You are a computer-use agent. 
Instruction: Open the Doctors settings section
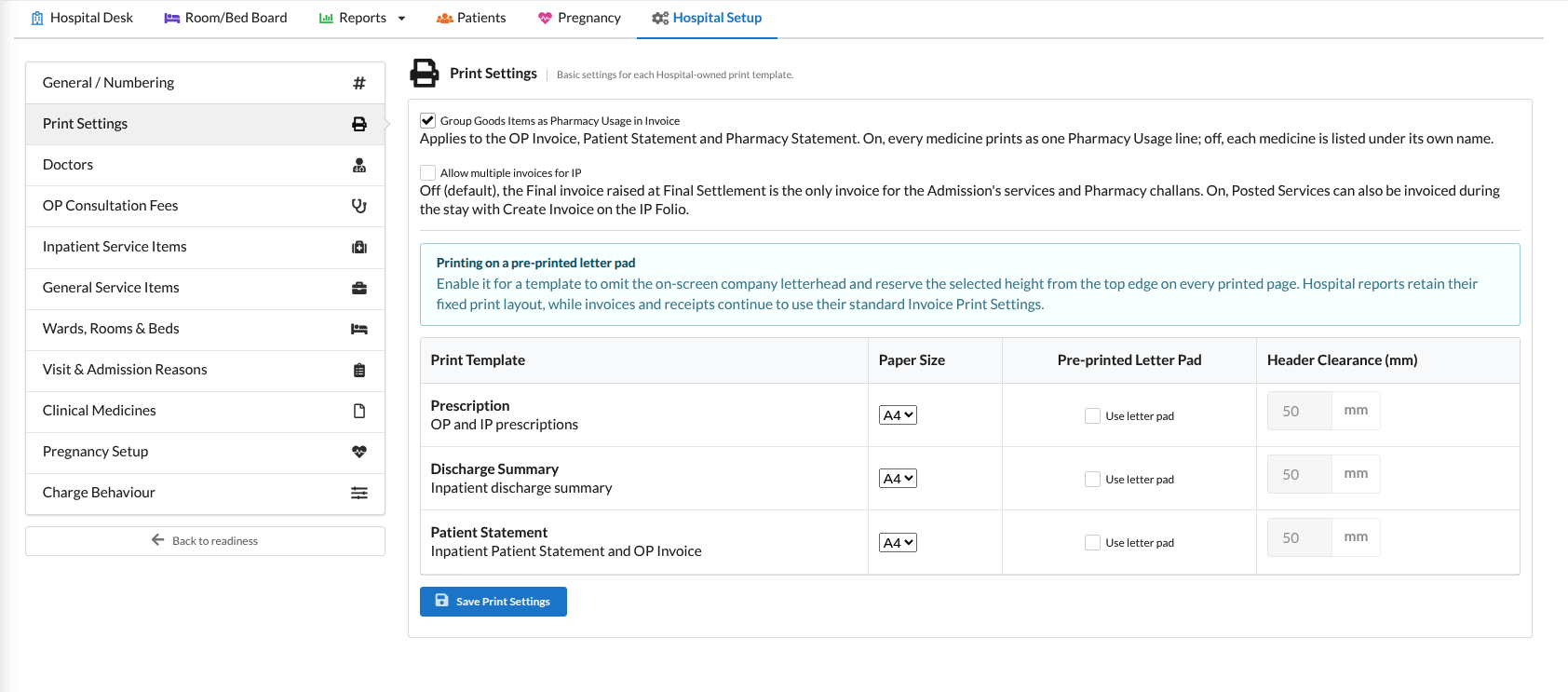205,165
